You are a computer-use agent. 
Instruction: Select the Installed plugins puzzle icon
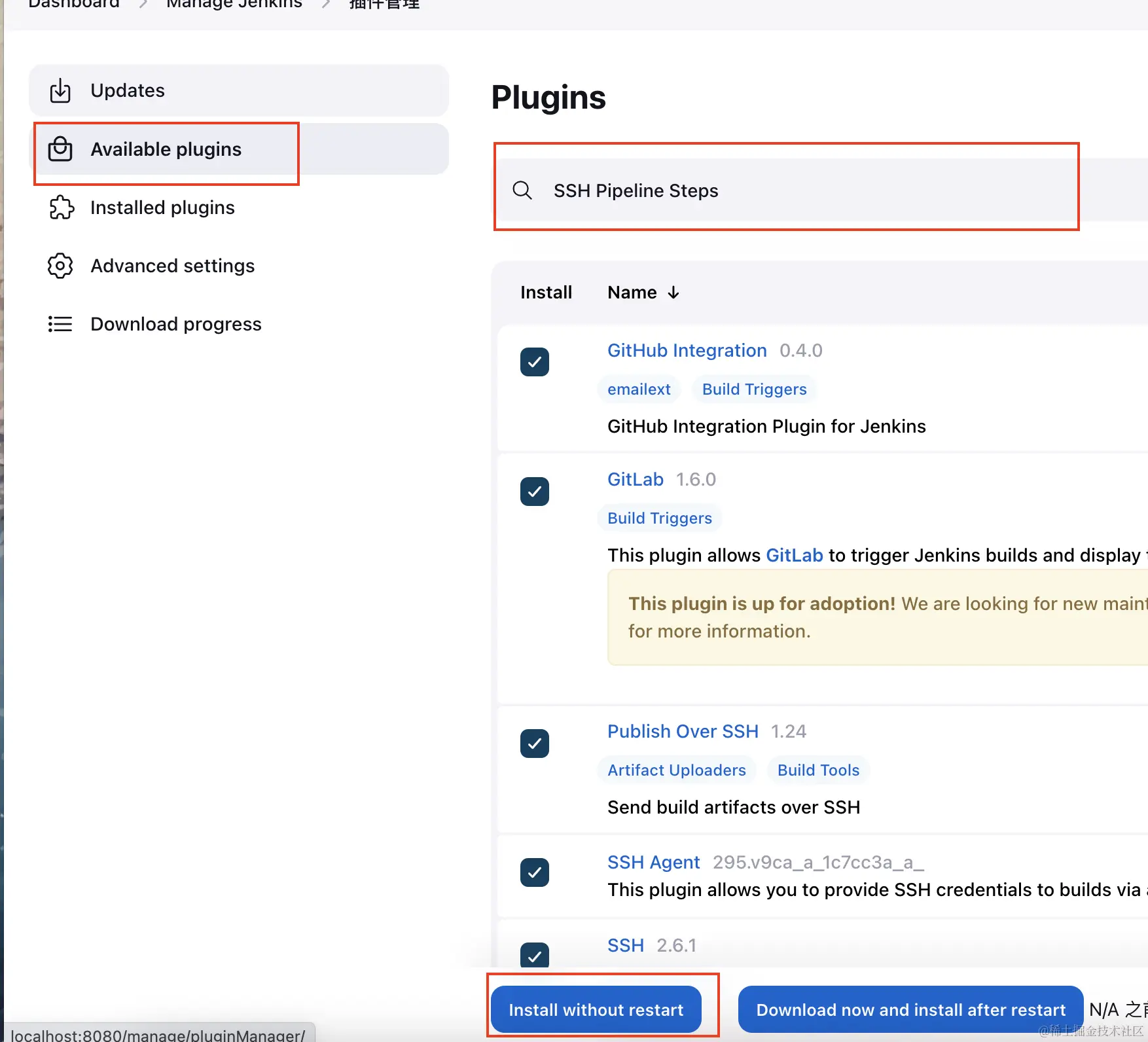60,207
